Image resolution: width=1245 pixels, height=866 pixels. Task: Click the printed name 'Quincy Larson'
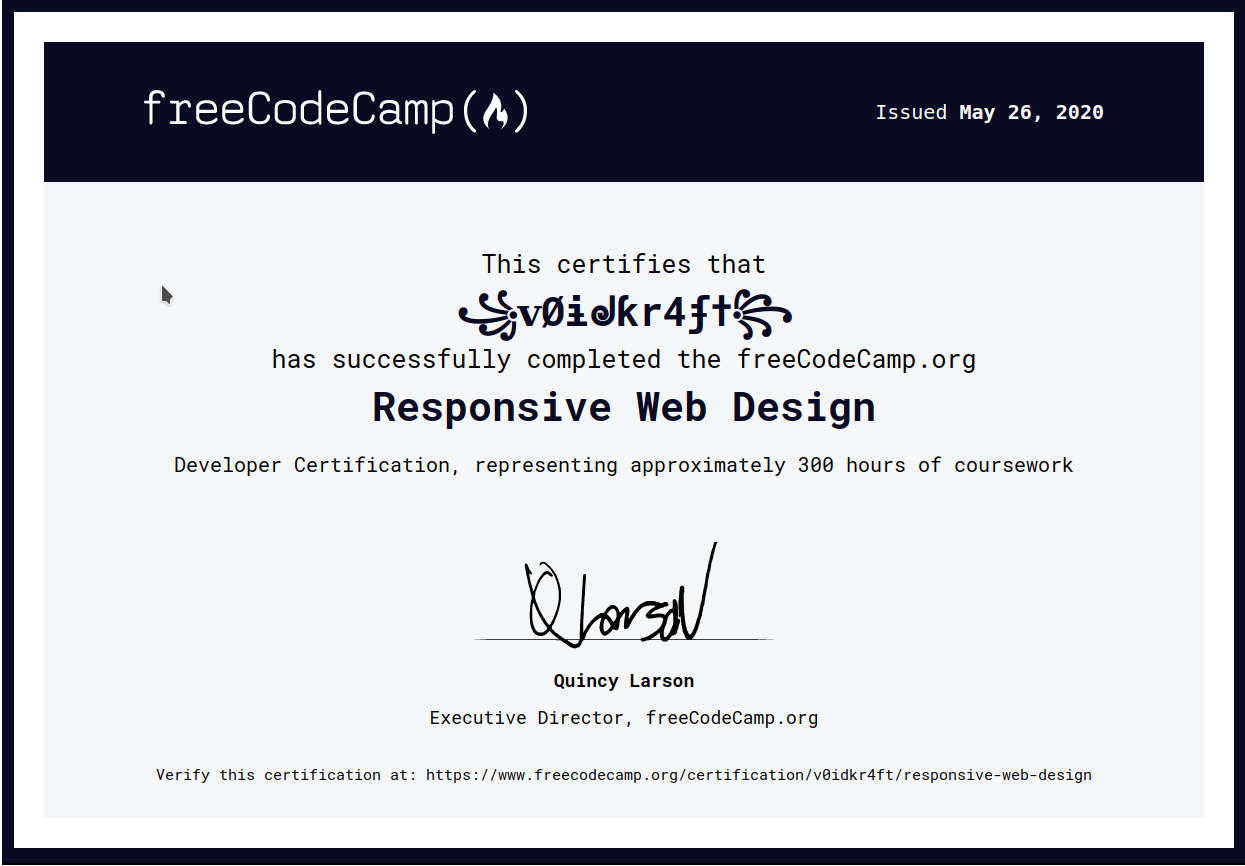[624, 681]
